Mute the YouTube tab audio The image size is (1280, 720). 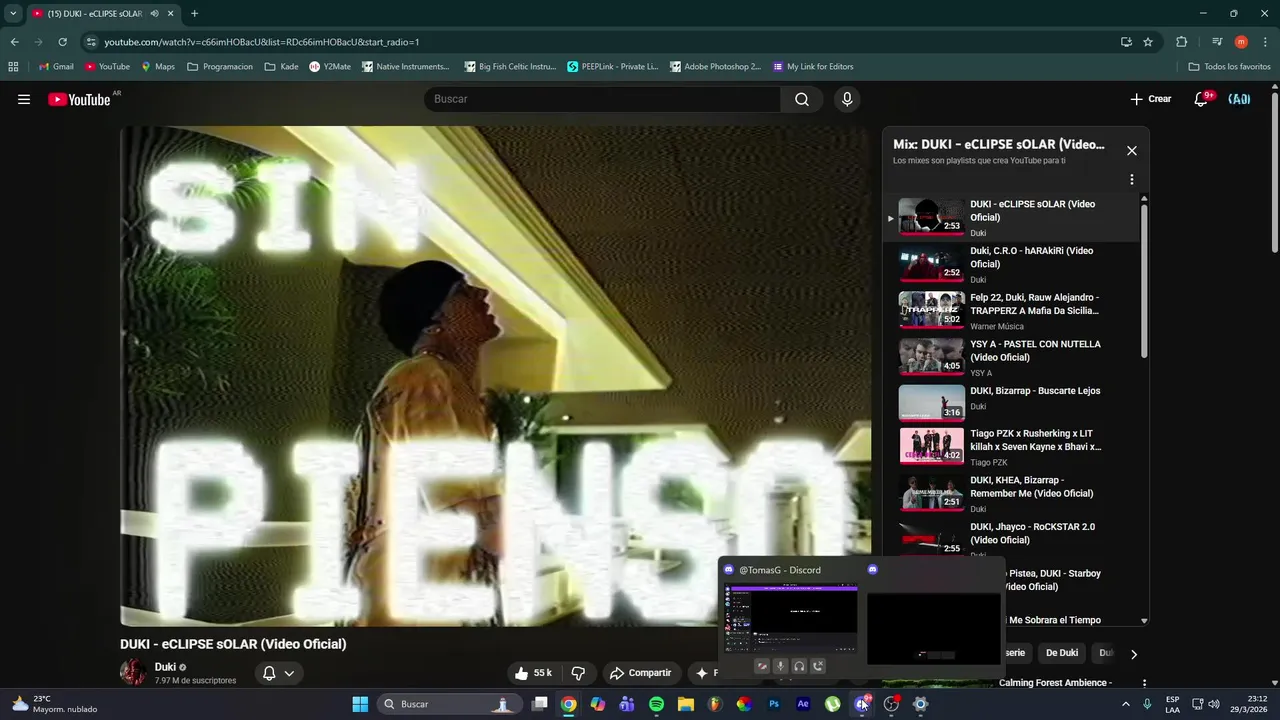coord(154,14)
